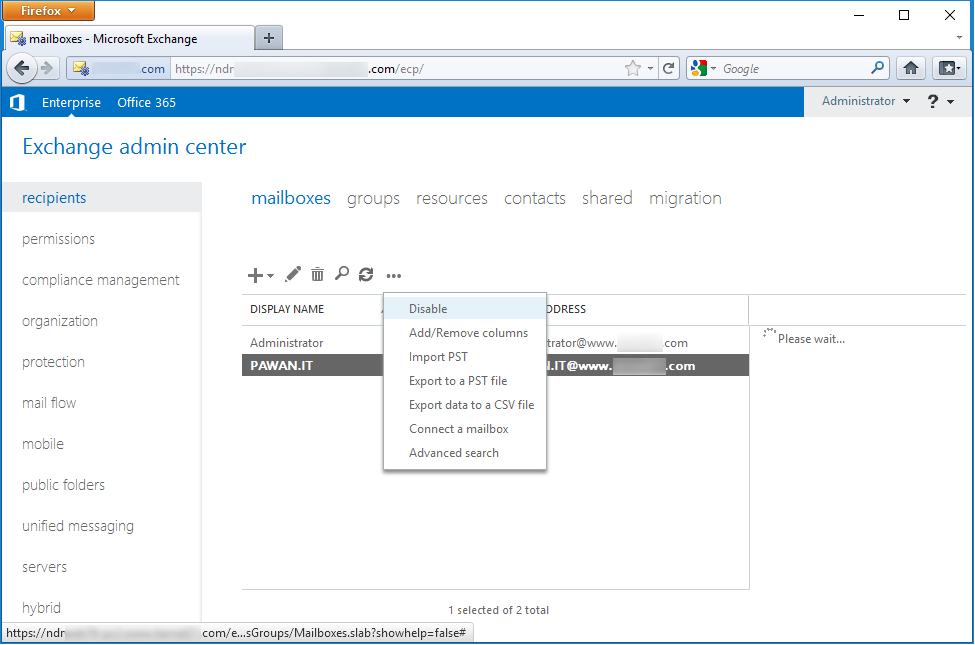This screenshot has height=645, width=975.
Task: Click the Enterprise link in header
Action: point(71,103)
